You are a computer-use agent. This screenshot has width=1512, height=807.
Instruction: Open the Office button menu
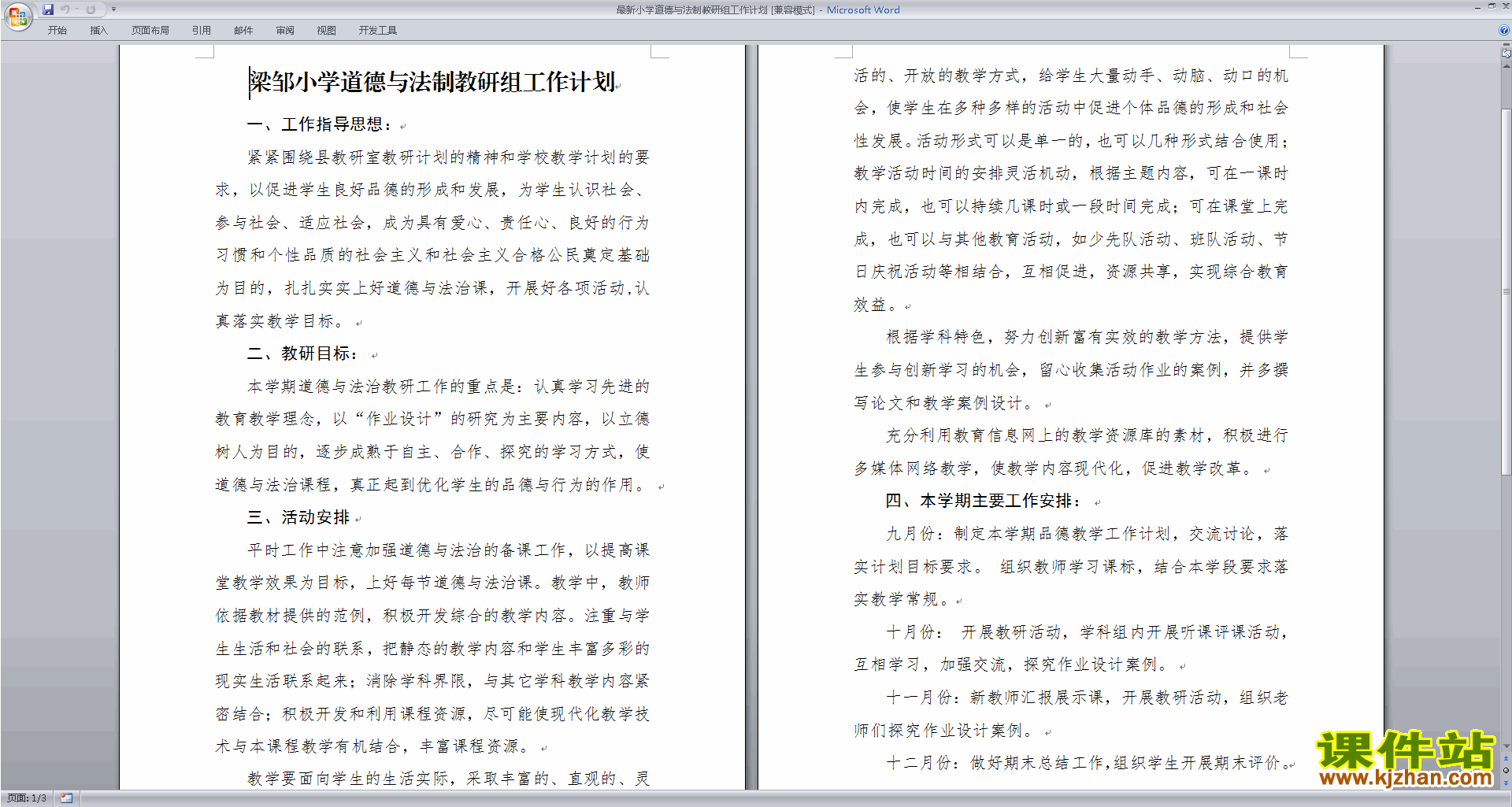click(x=18, y=17)
